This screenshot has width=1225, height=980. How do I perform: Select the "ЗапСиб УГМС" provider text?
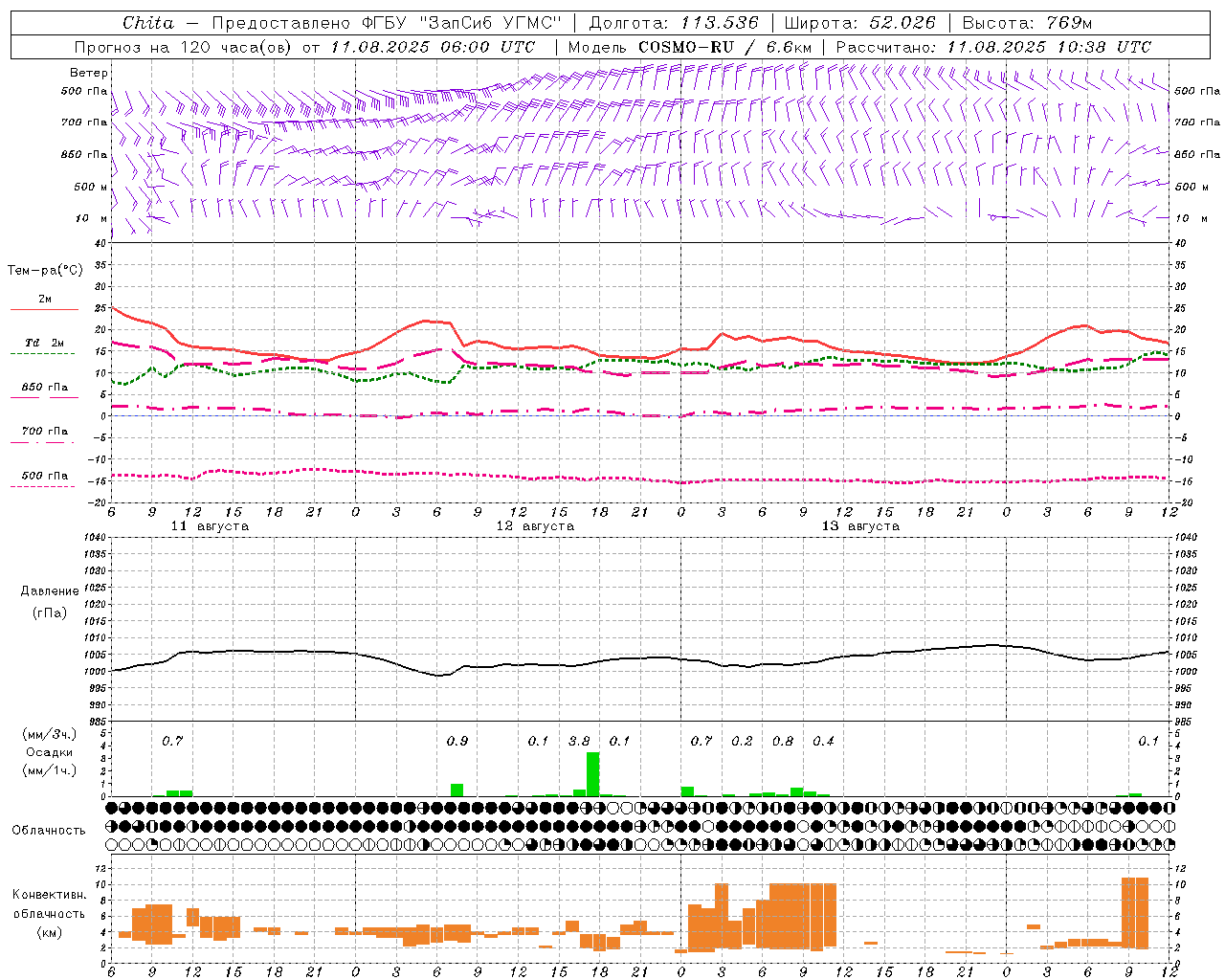[x=491, y=23]
